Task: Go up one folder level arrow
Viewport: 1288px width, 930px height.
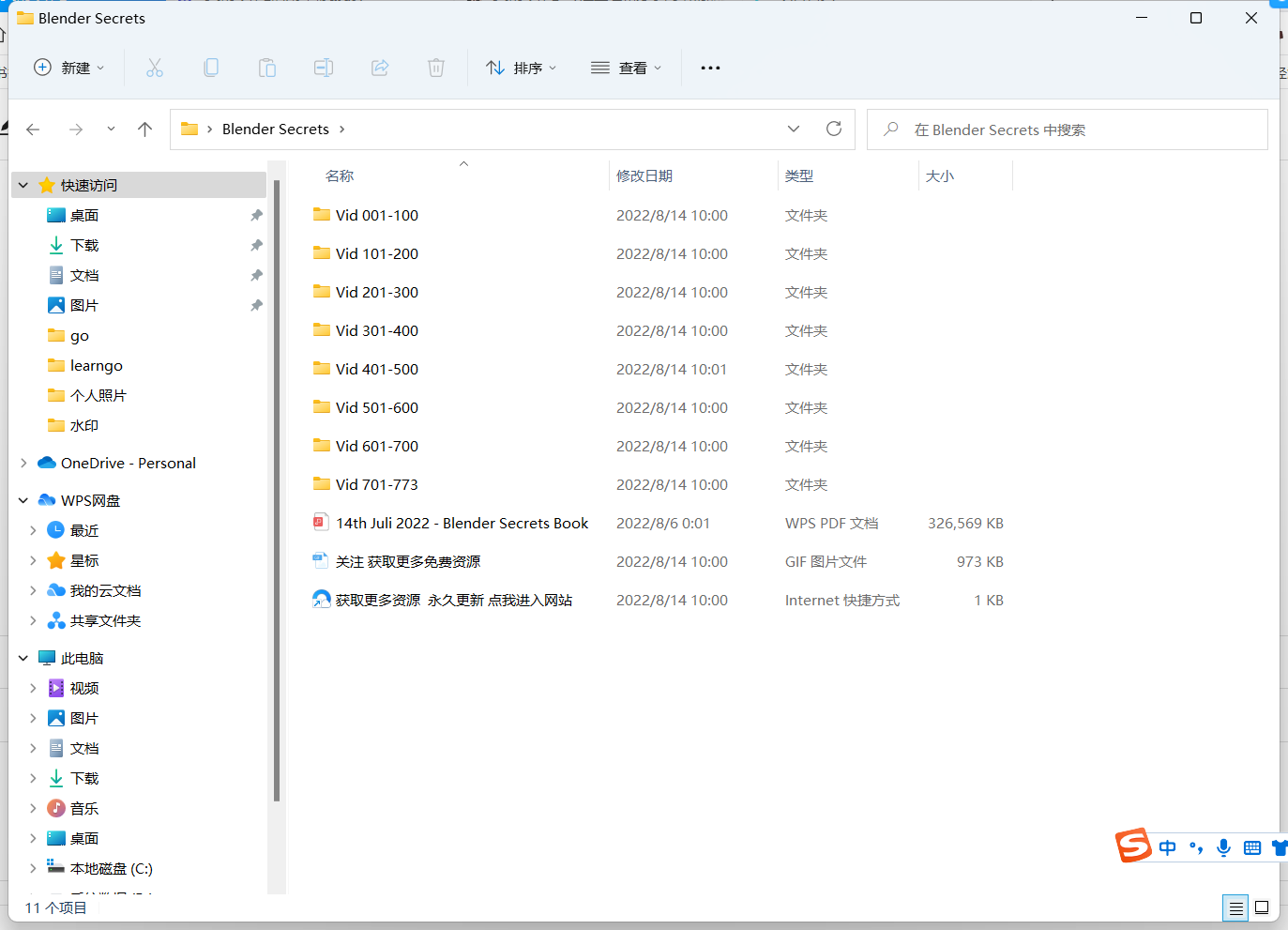Action: pyautogui.click(x=144, y=130)
